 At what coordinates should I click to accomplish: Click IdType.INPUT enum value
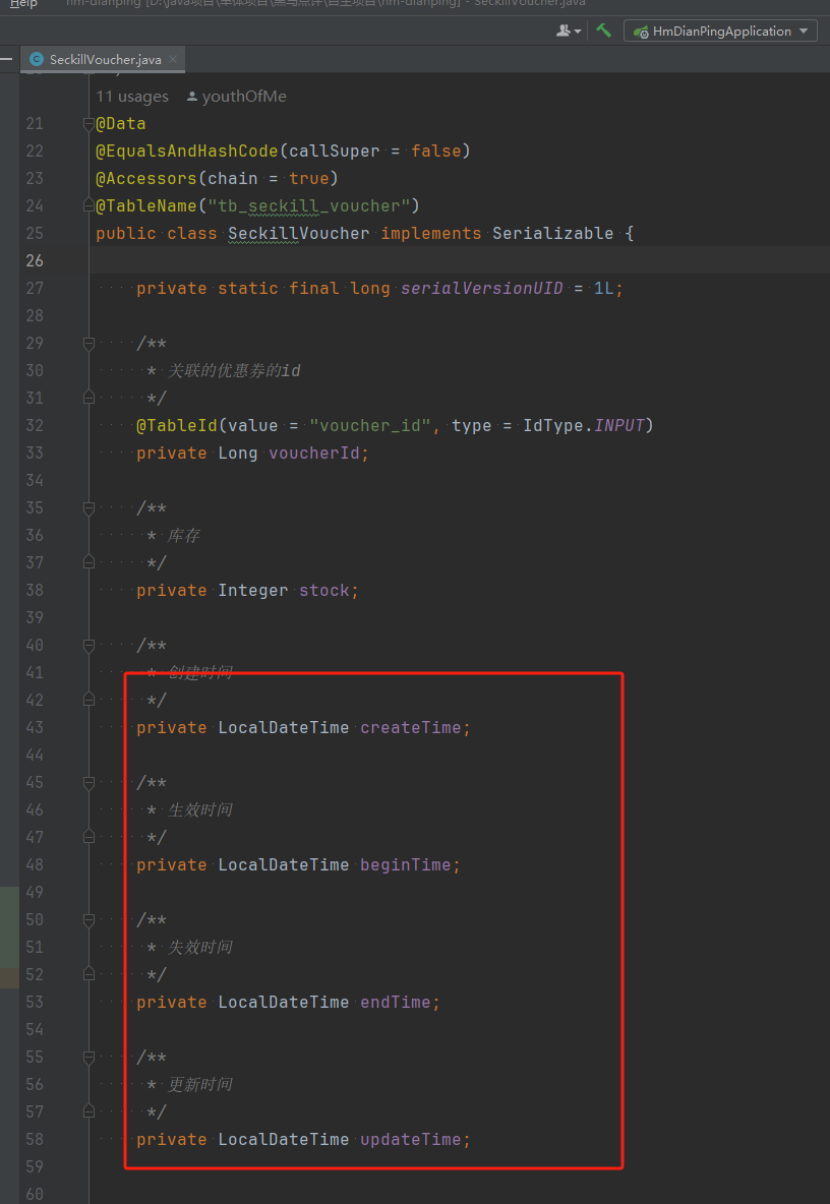pos(584,425)
